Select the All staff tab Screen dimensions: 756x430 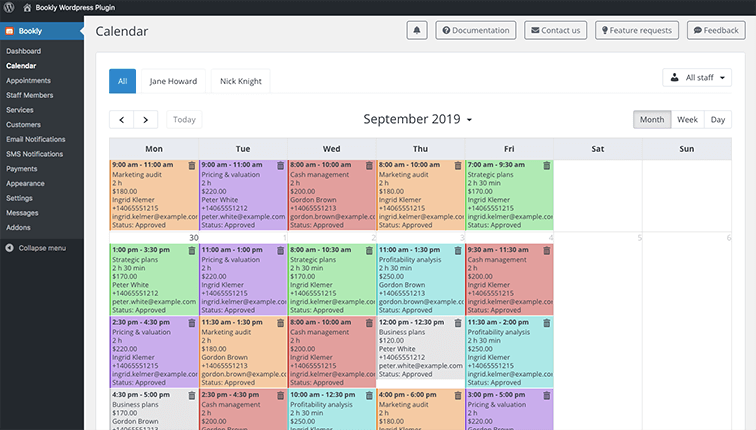coord(122,81)
